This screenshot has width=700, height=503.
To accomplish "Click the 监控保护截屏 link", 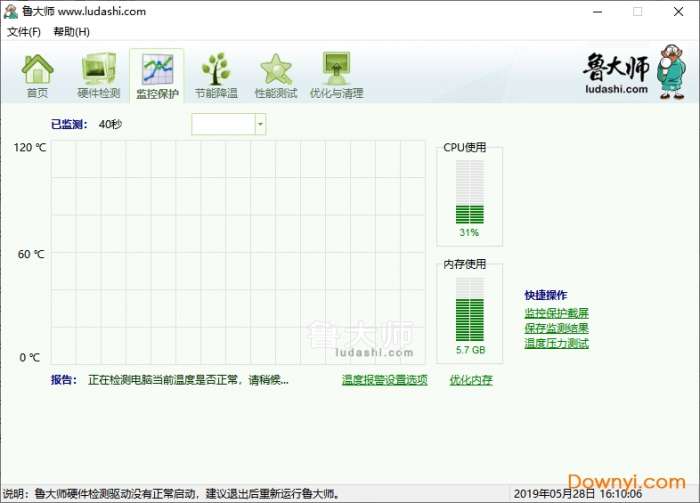I will pos(556,313).
